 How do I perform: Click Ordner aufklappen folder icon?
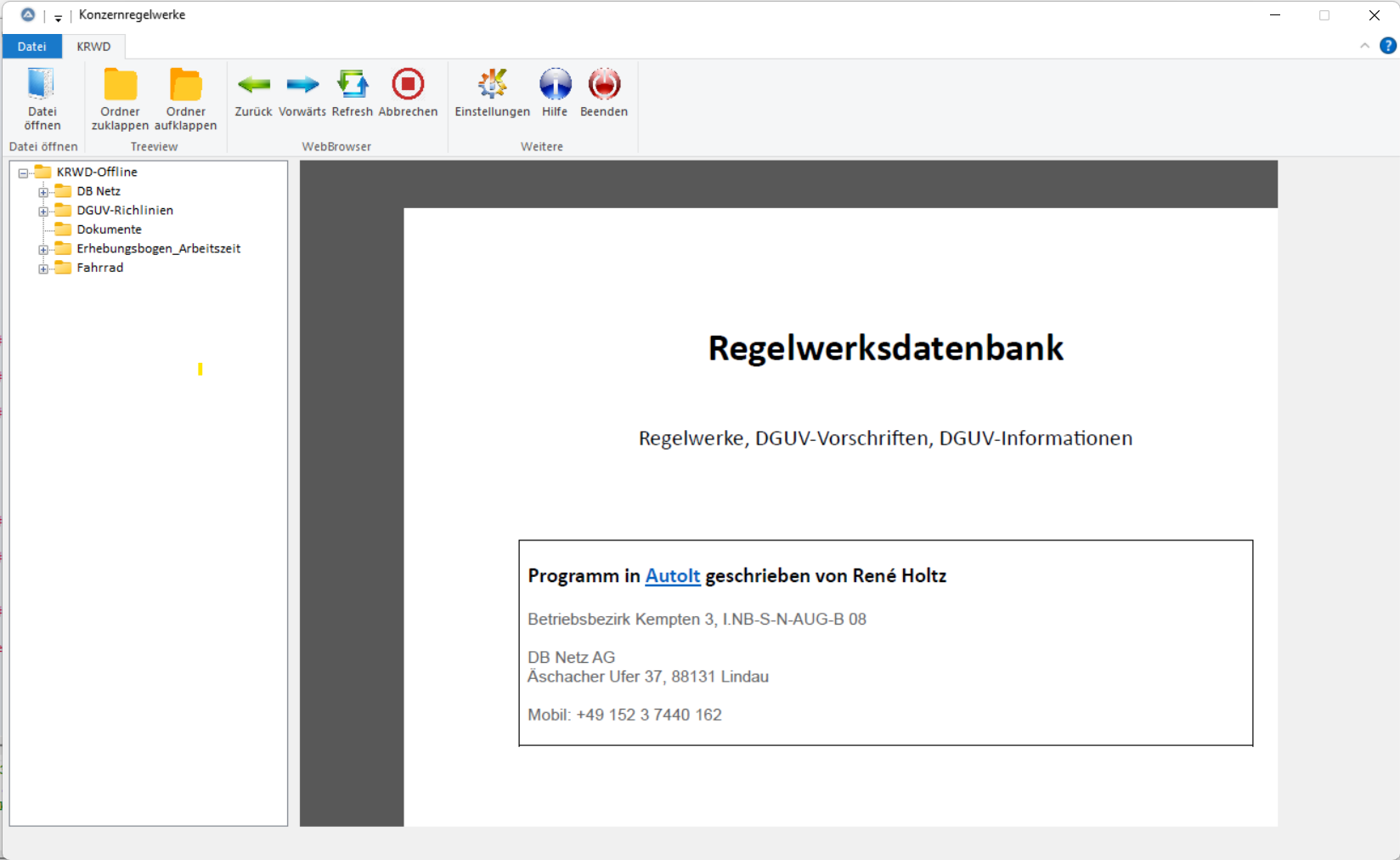tap(185, 85)
